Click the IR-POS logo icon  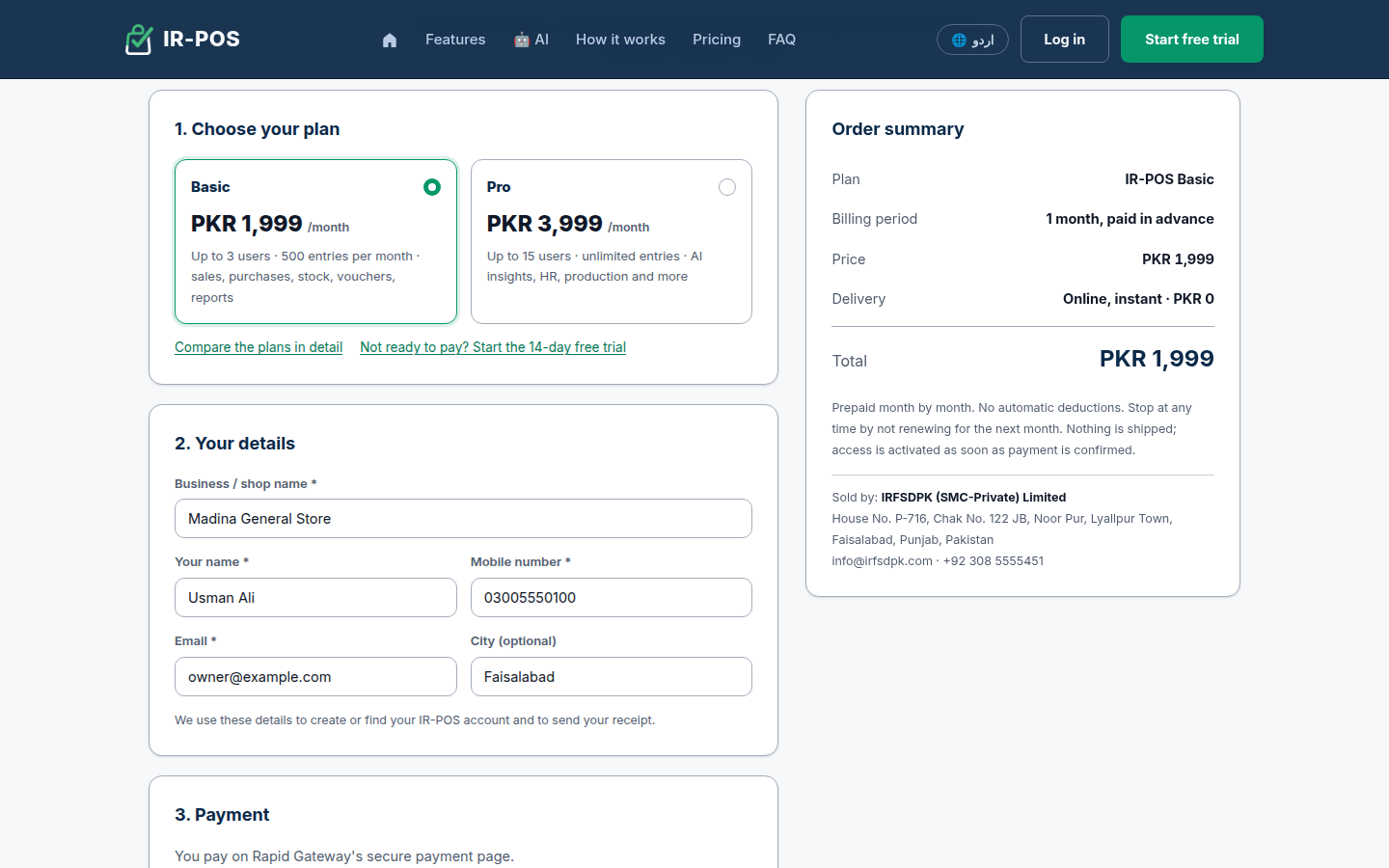[139, 40]
